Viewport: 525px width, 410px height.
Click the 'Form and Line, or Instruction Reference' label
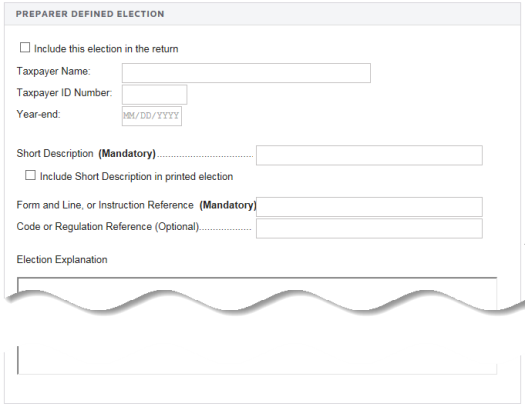(105, 205)
